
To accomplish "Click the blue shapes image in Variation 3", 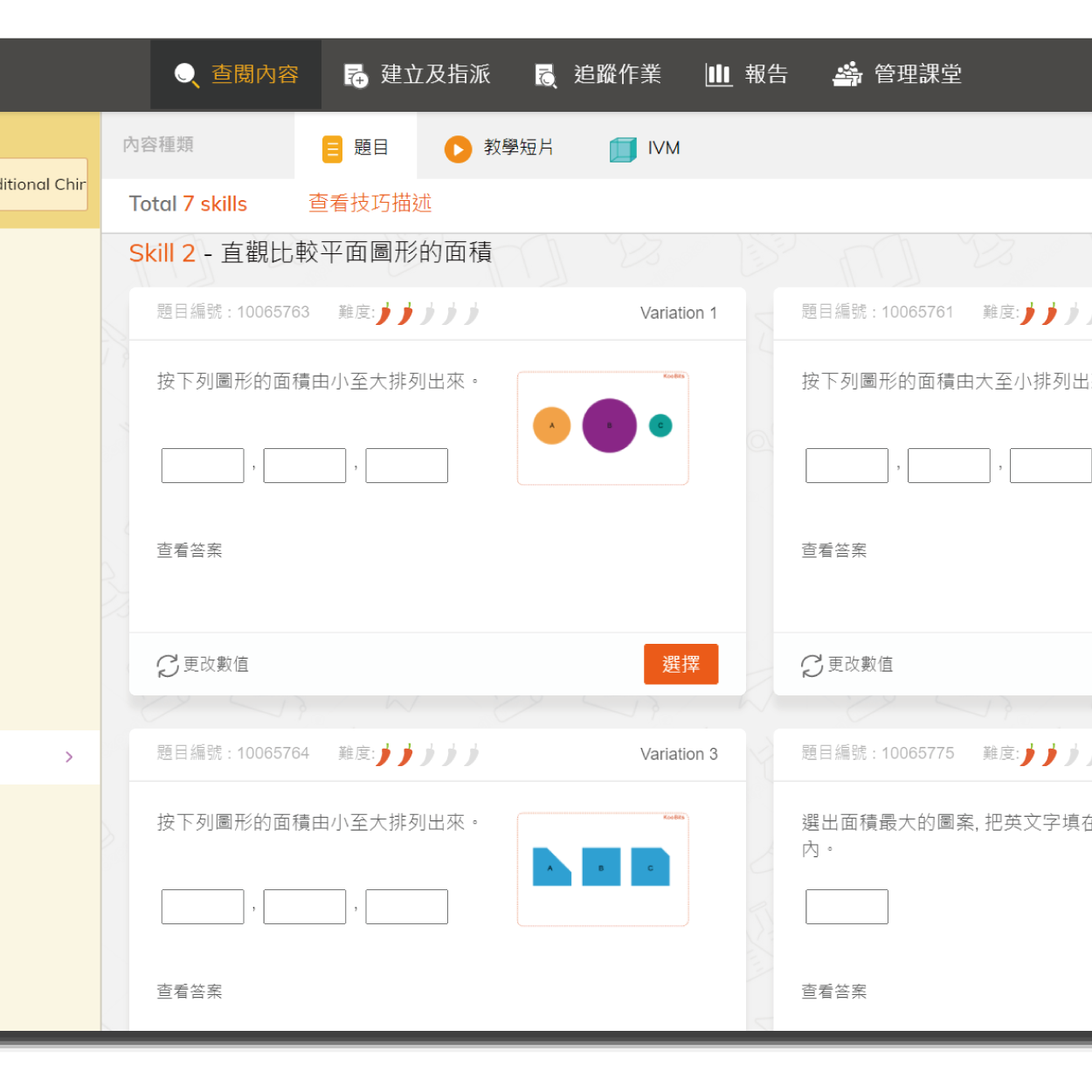I will 603,869.
